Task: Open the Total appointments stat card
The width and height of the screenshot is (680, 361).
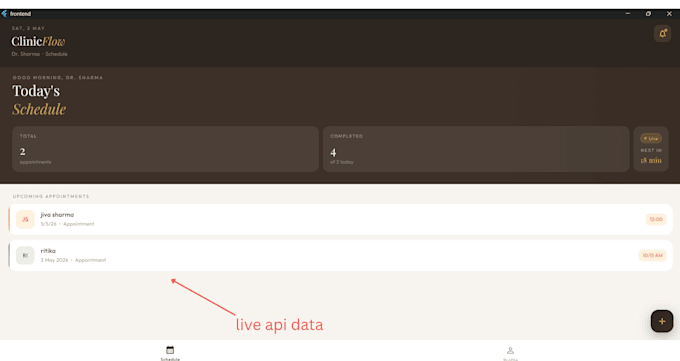Action: coord(165,149)
